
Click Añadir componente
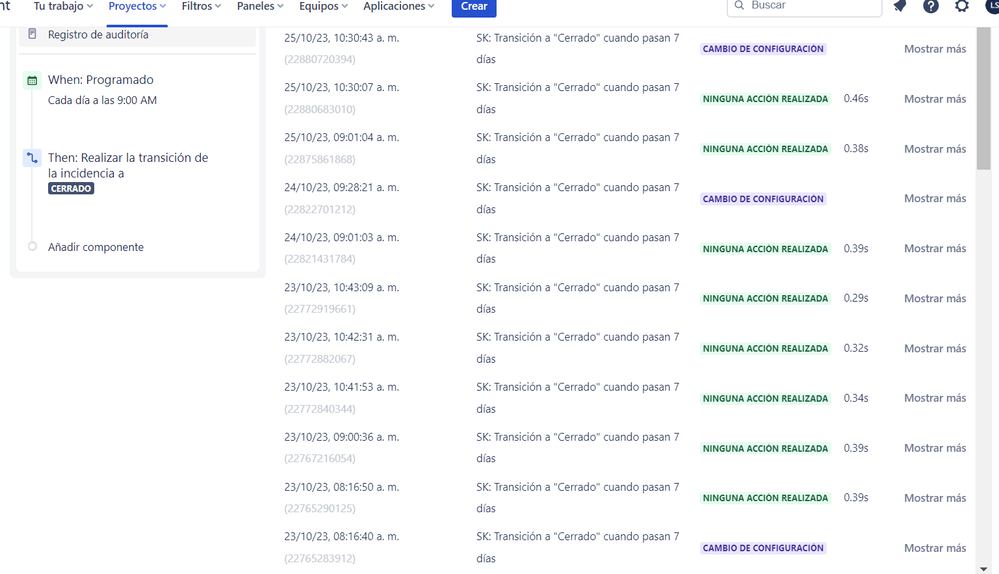click(x=96, y=247)
